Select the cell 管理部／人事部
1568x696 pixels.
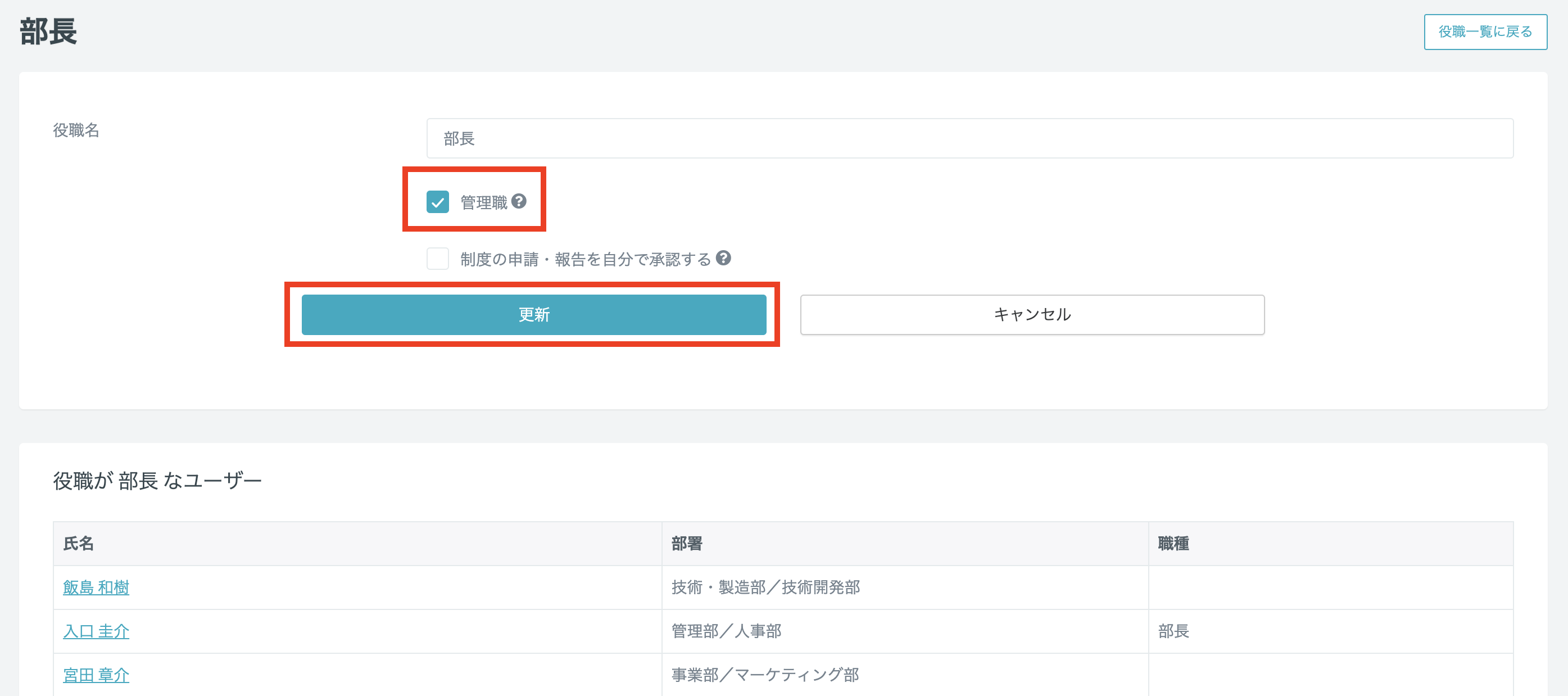click(905, 631)
